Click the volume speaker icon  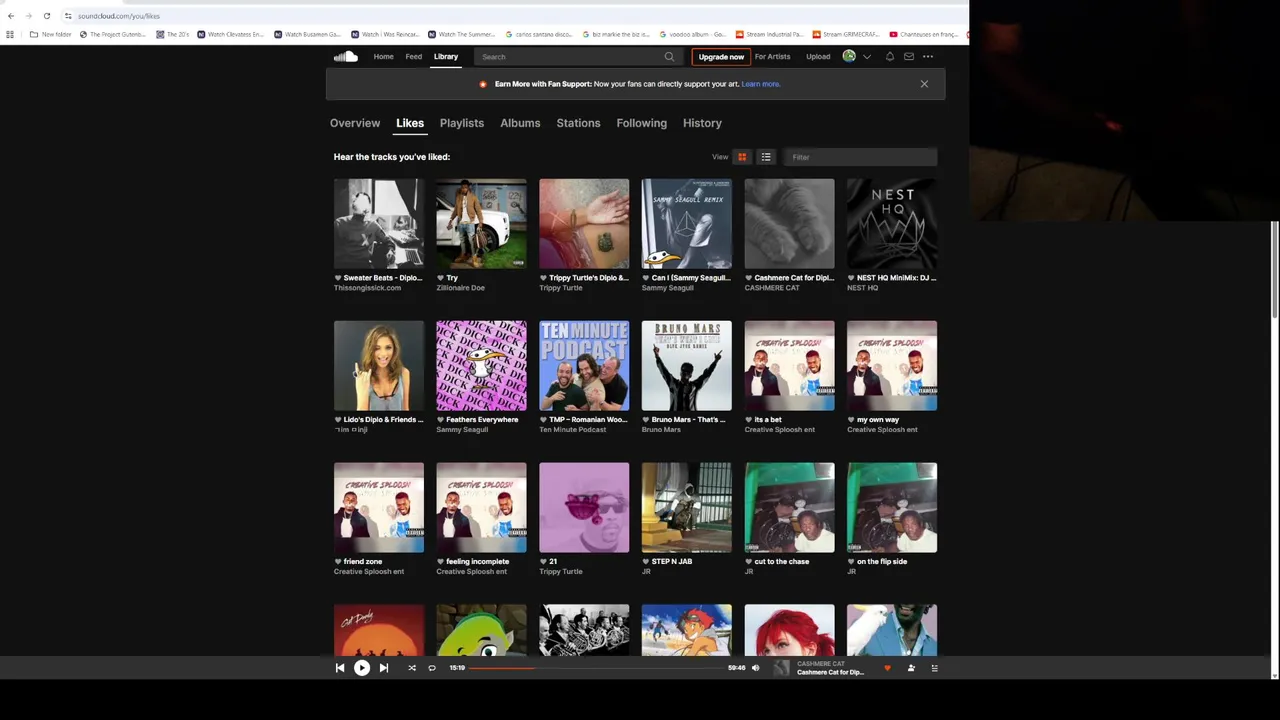point(756,668)
